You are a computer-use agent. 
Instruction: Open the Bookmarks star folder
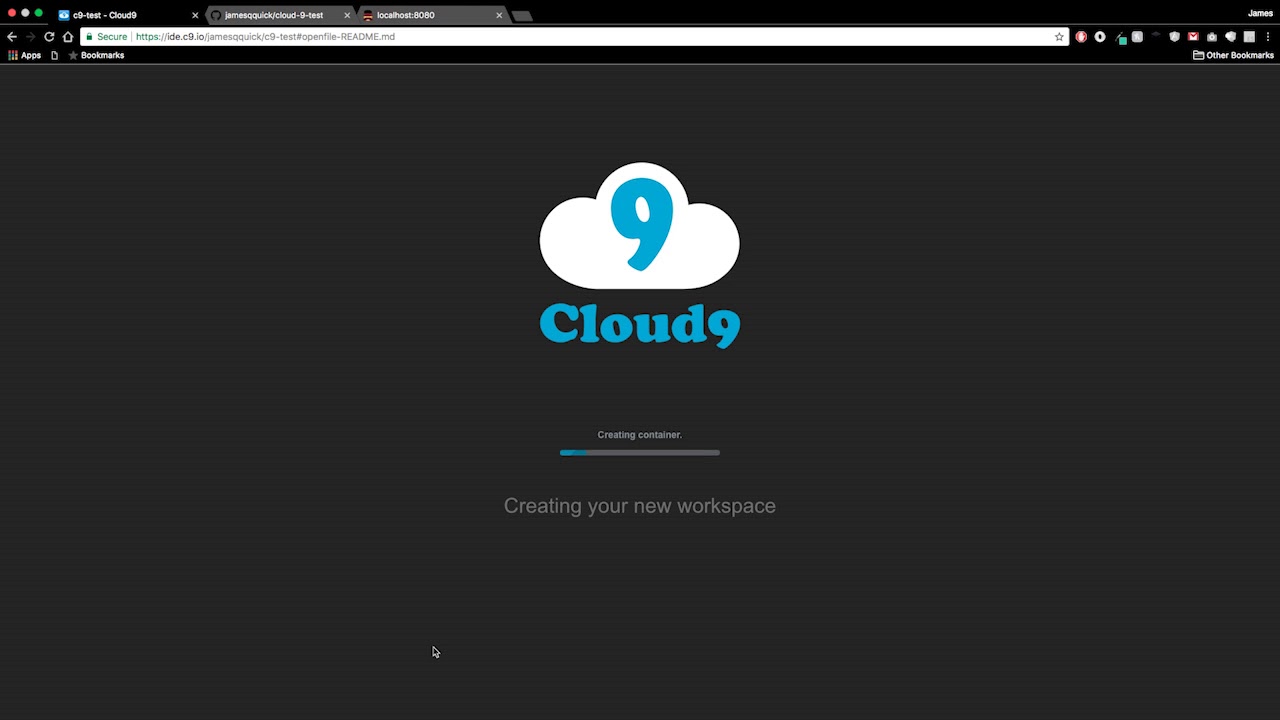[96, 56]
